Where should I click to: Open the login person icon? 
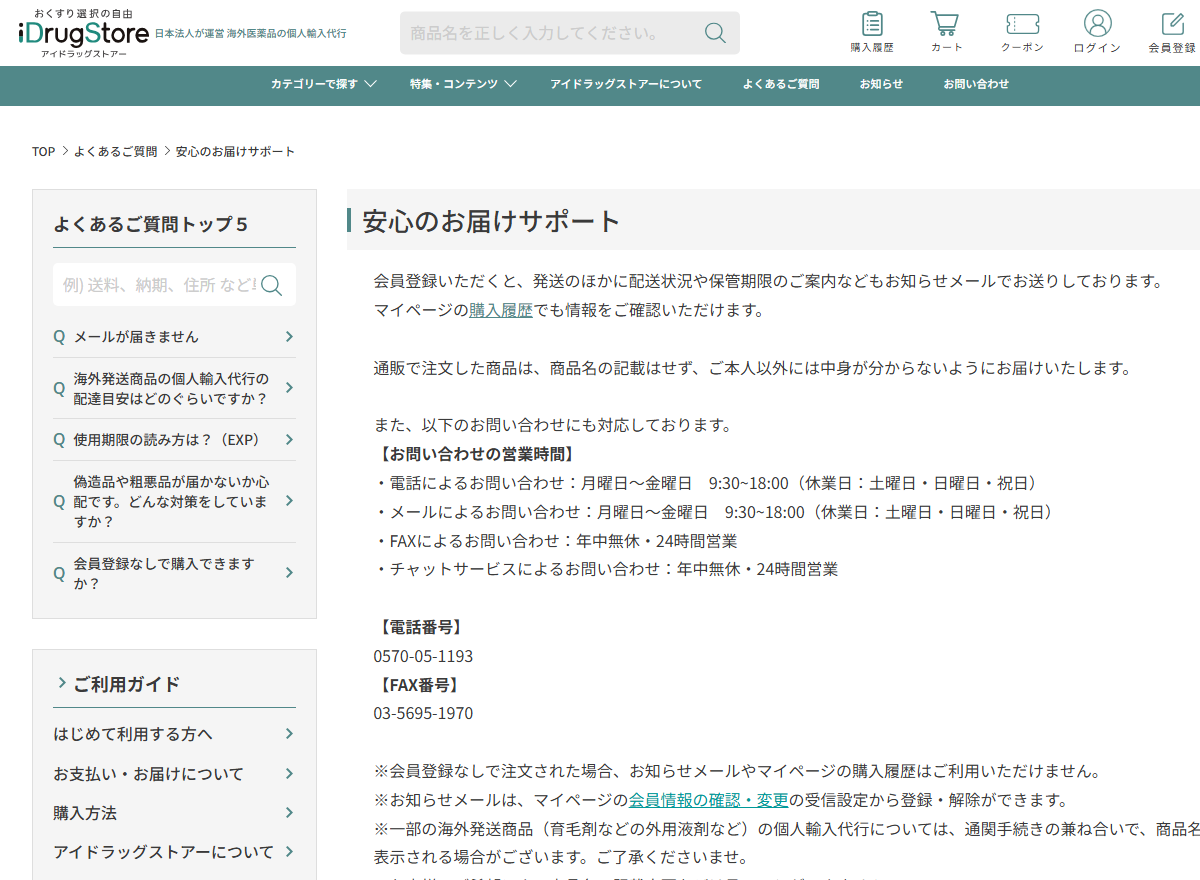click(1097, 24)
